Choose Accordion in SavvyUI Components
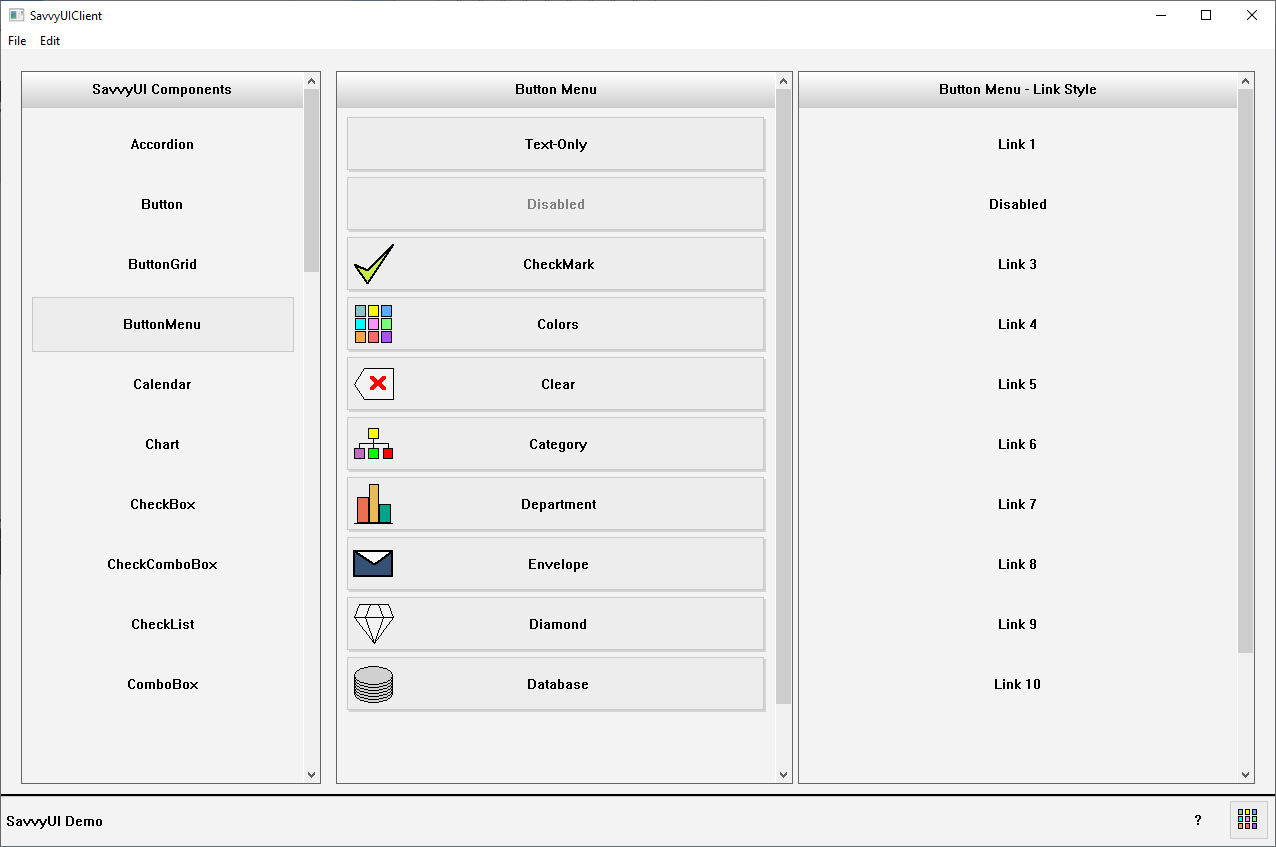 pos(162,144)
